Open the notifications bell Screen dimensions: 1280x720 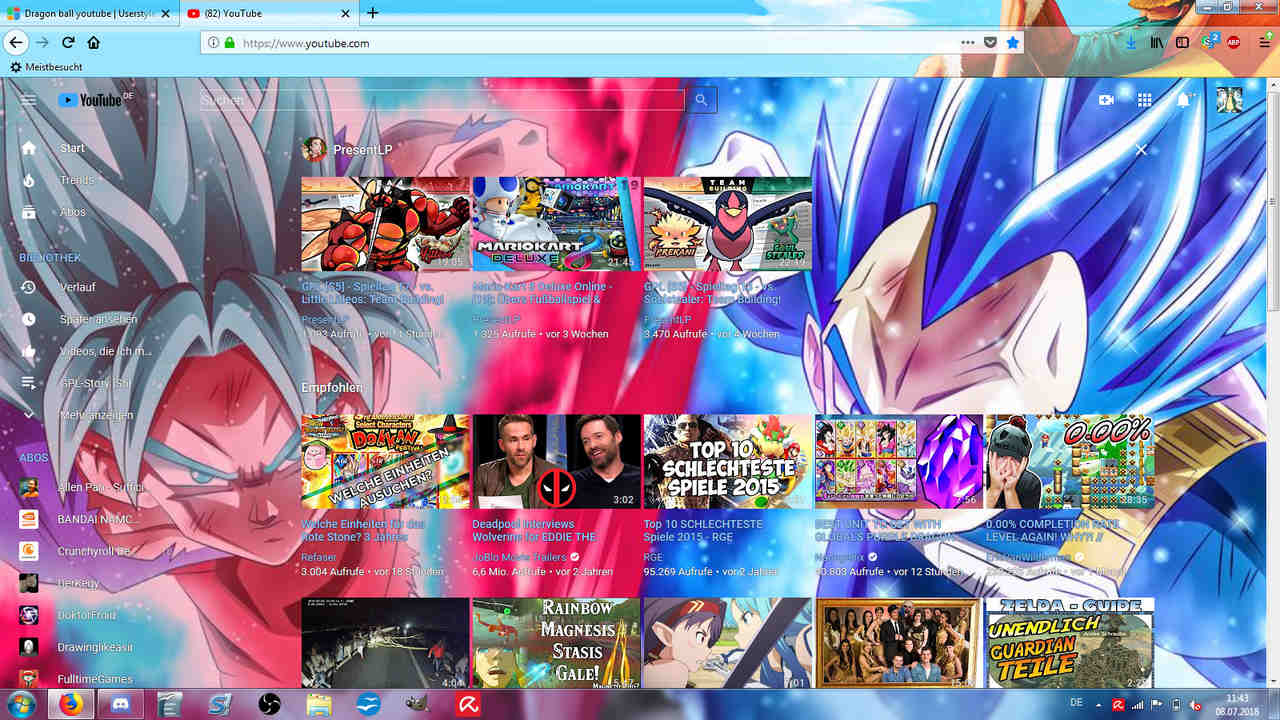click(x=1184, y=100)
